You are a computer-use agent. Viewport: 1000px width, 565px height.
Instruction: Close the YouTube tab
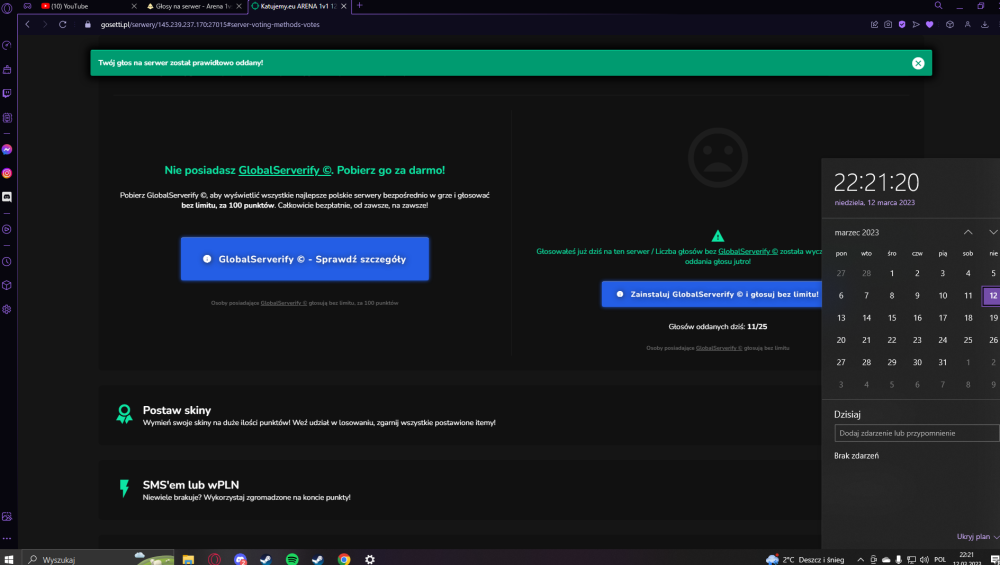134,6
